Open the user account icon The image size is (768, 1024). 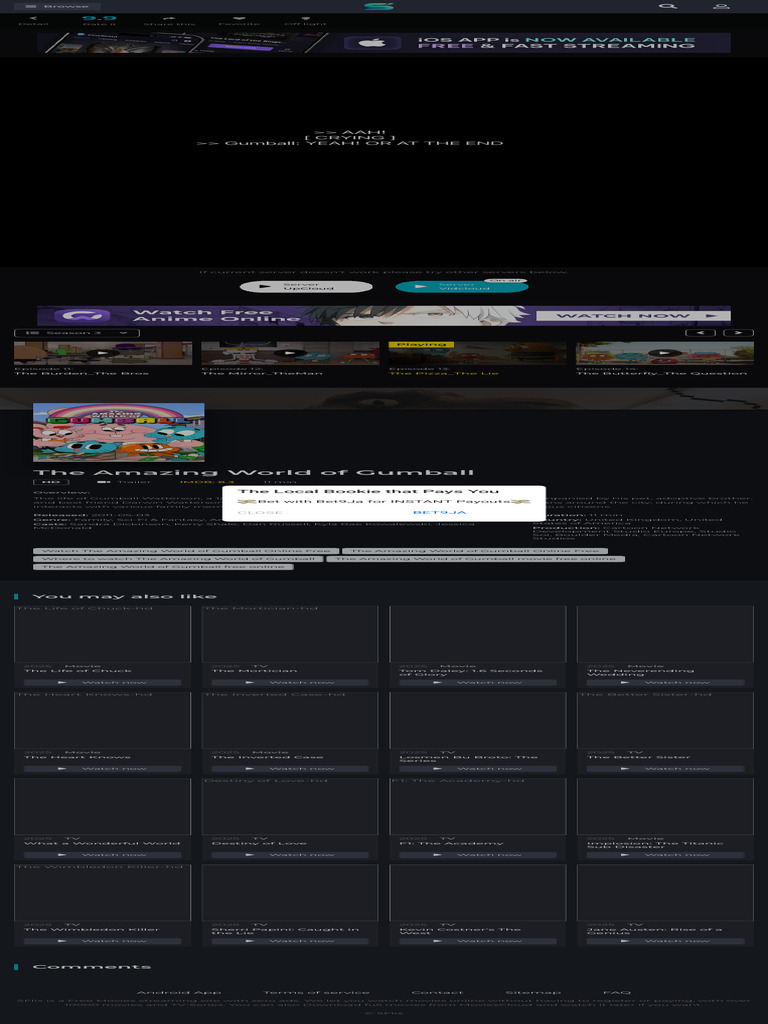click(721, 6)
